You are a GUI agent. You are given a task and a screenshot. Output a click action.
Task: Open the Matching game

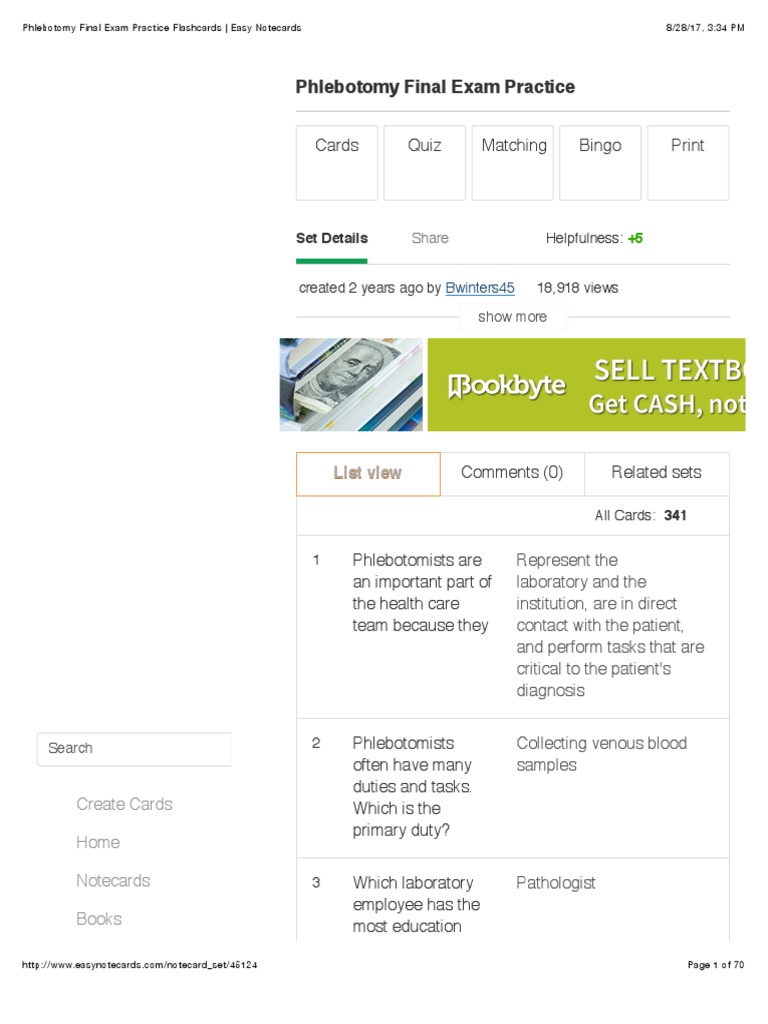(x=513, y=162)
